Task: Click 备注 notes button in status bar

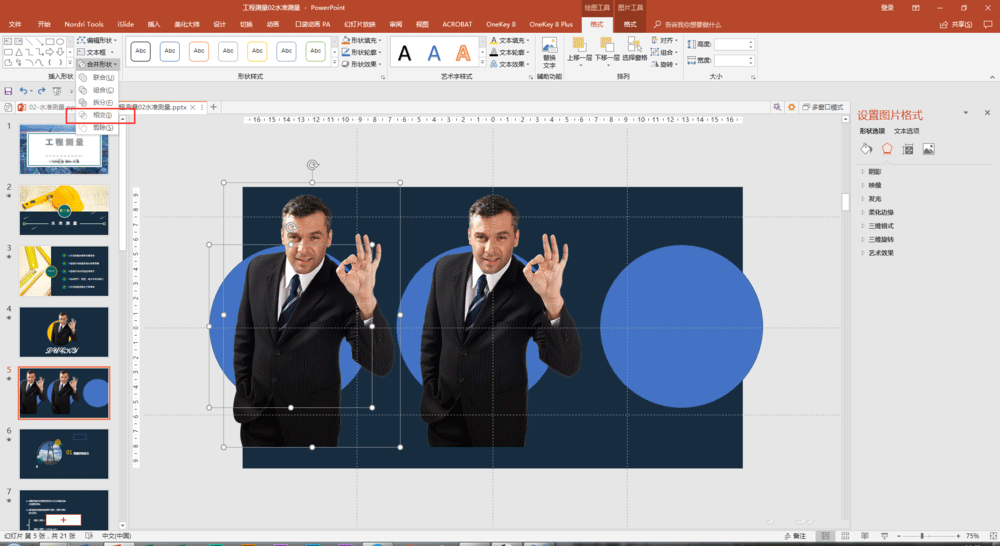Action: coord(795,536)
